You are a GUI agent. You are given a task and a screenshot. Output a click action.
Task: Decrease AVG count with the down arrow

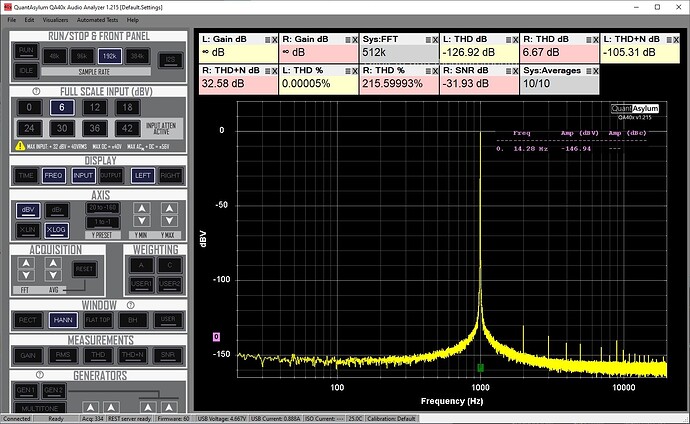point(53,275)
